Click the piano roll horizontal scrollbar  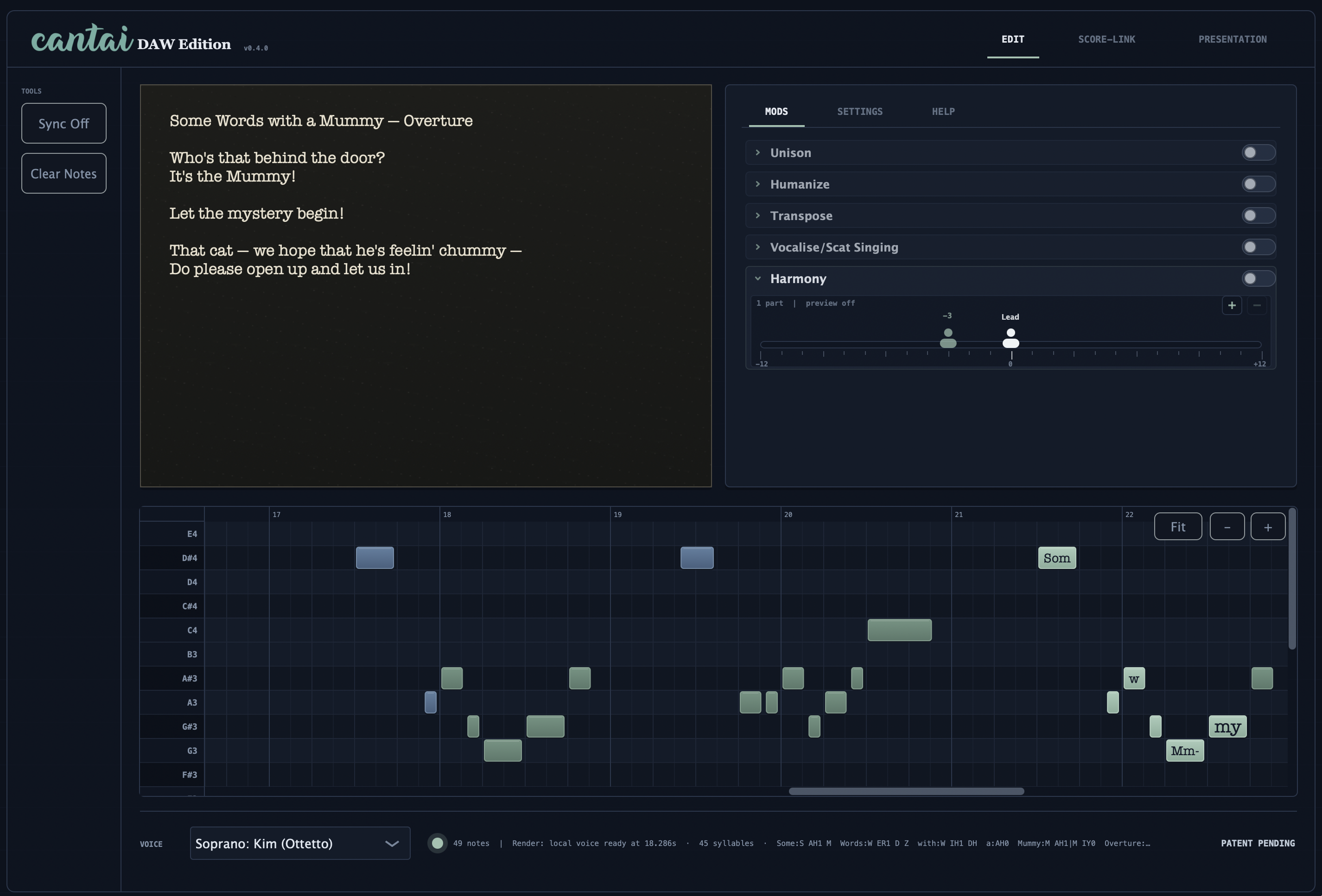[x=906, y=791]
